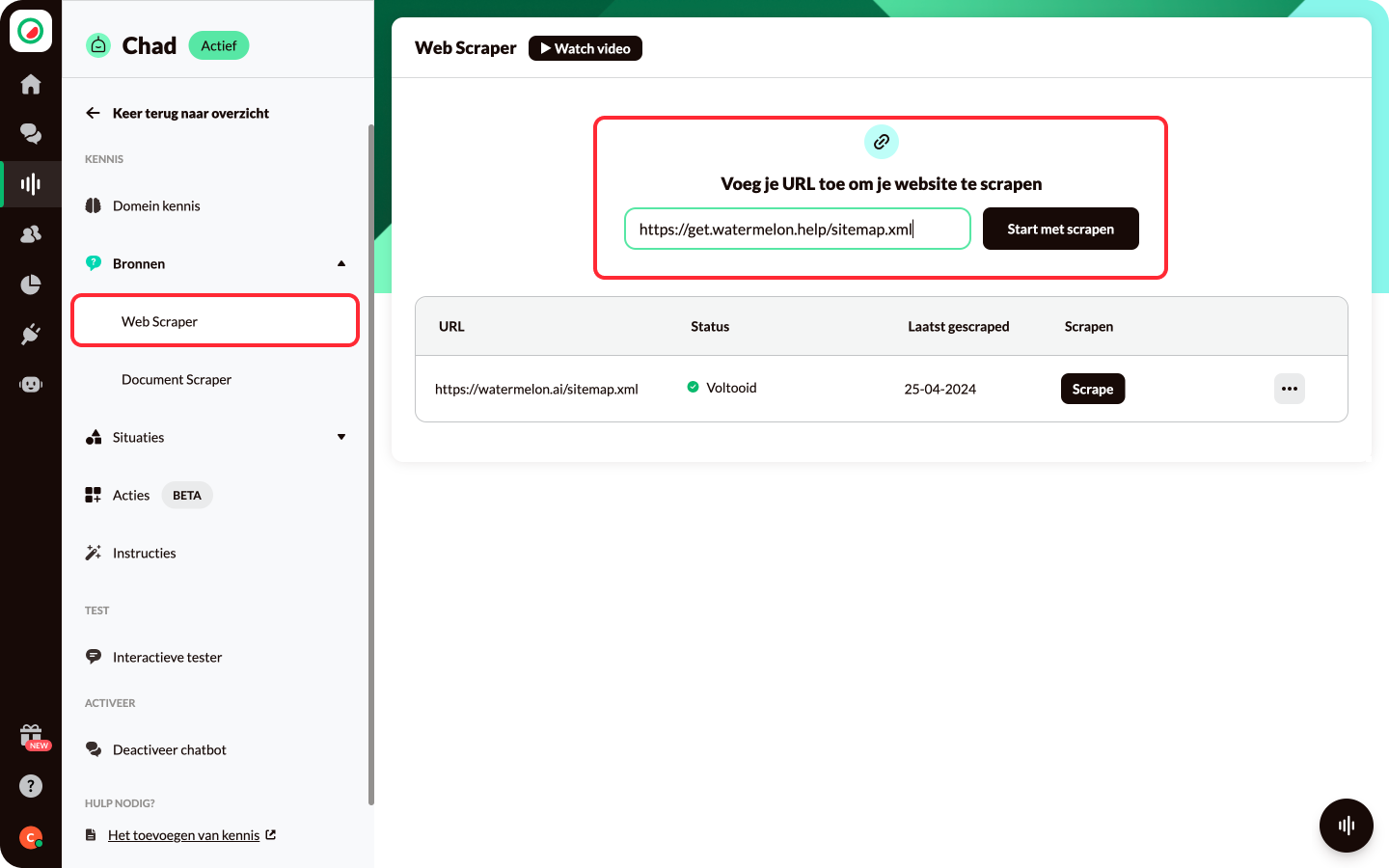Click Start met scrapen button
Viewport: 1389px width, 868px height.
[x=1061, y=229]
